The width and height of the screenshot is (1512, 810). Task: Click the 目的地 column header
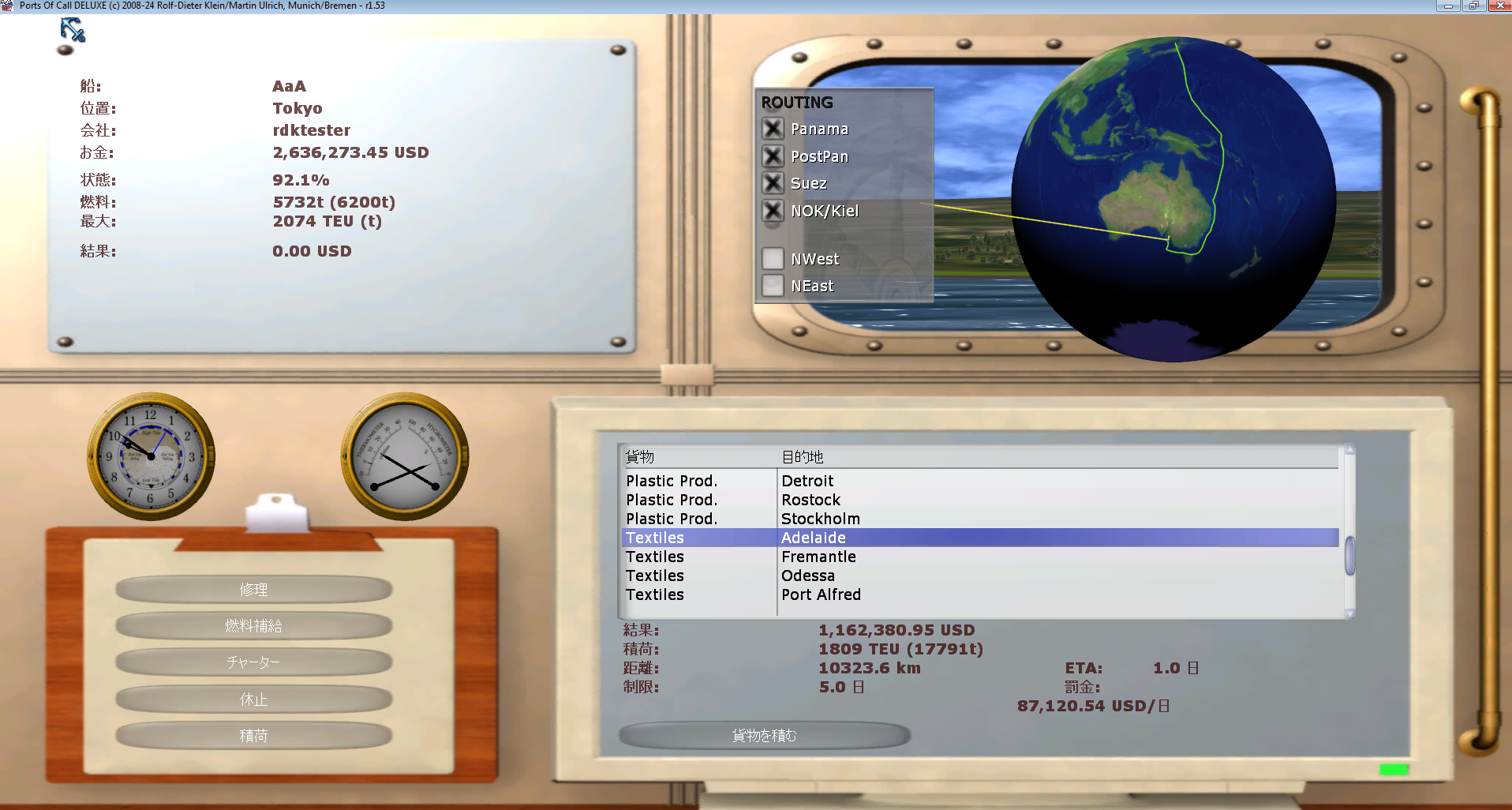[1057, 456]
